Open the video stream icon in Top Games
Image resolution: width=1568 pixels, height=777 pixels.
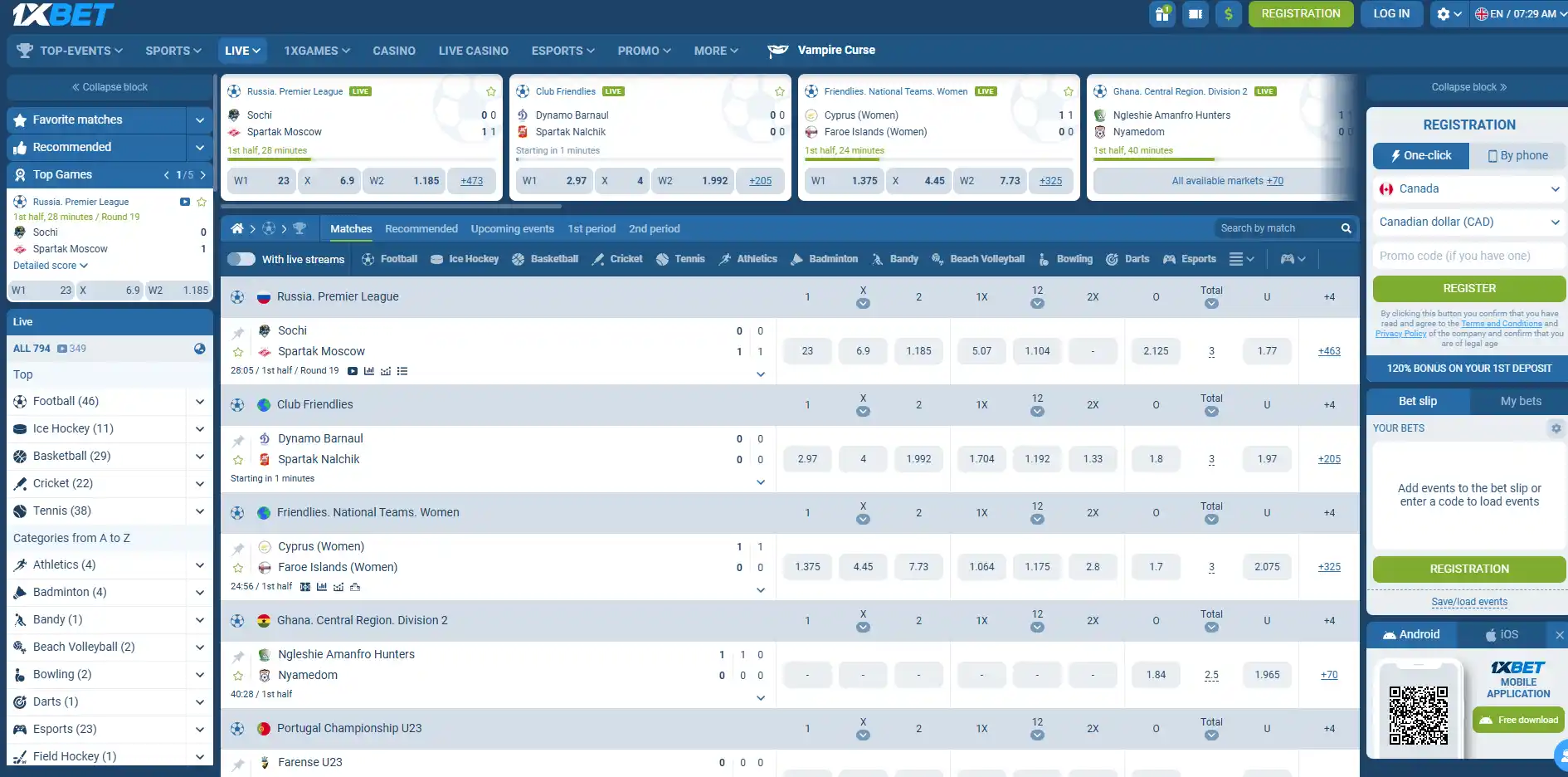click(x=185, y=202)
